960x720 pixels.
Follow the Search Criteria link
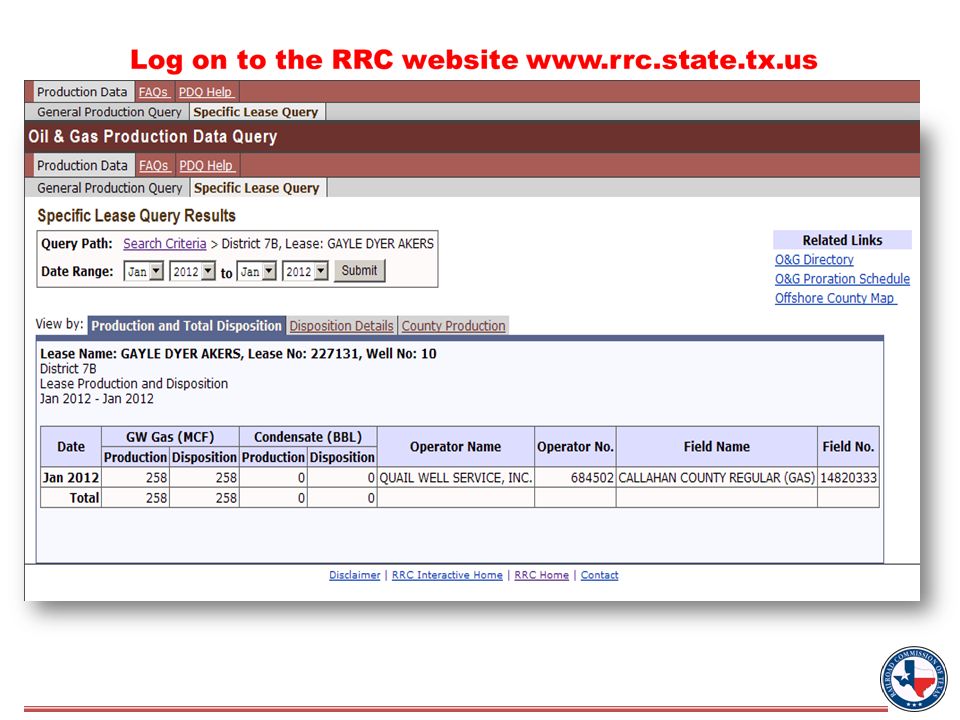point(165,244)
